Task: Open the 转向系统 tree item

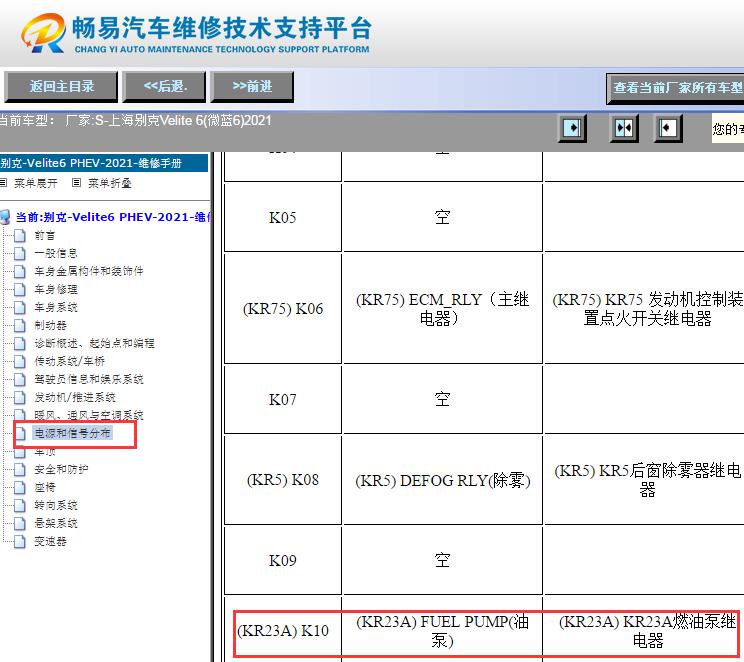Action: [56, 505]
